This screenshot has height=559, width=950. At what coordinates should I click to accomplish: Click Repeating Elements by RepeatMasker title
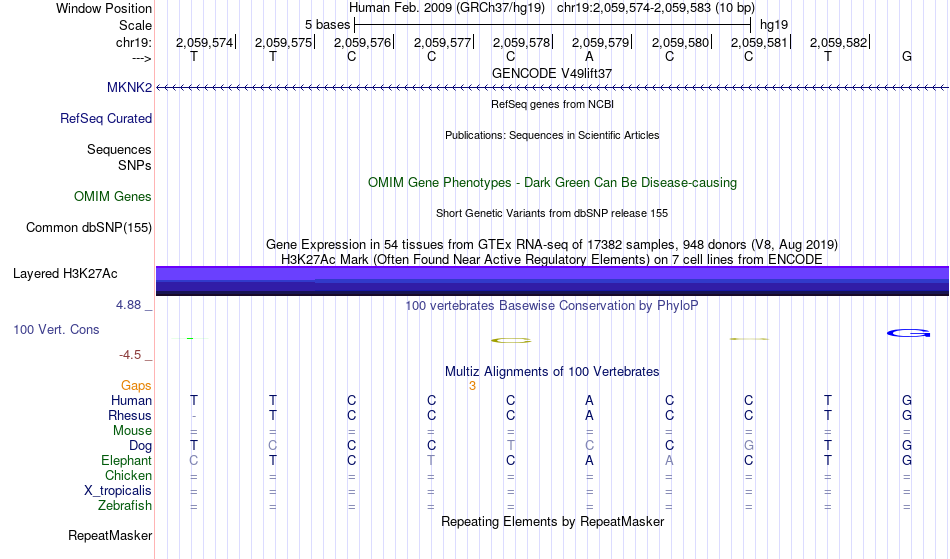coord(552,521)
